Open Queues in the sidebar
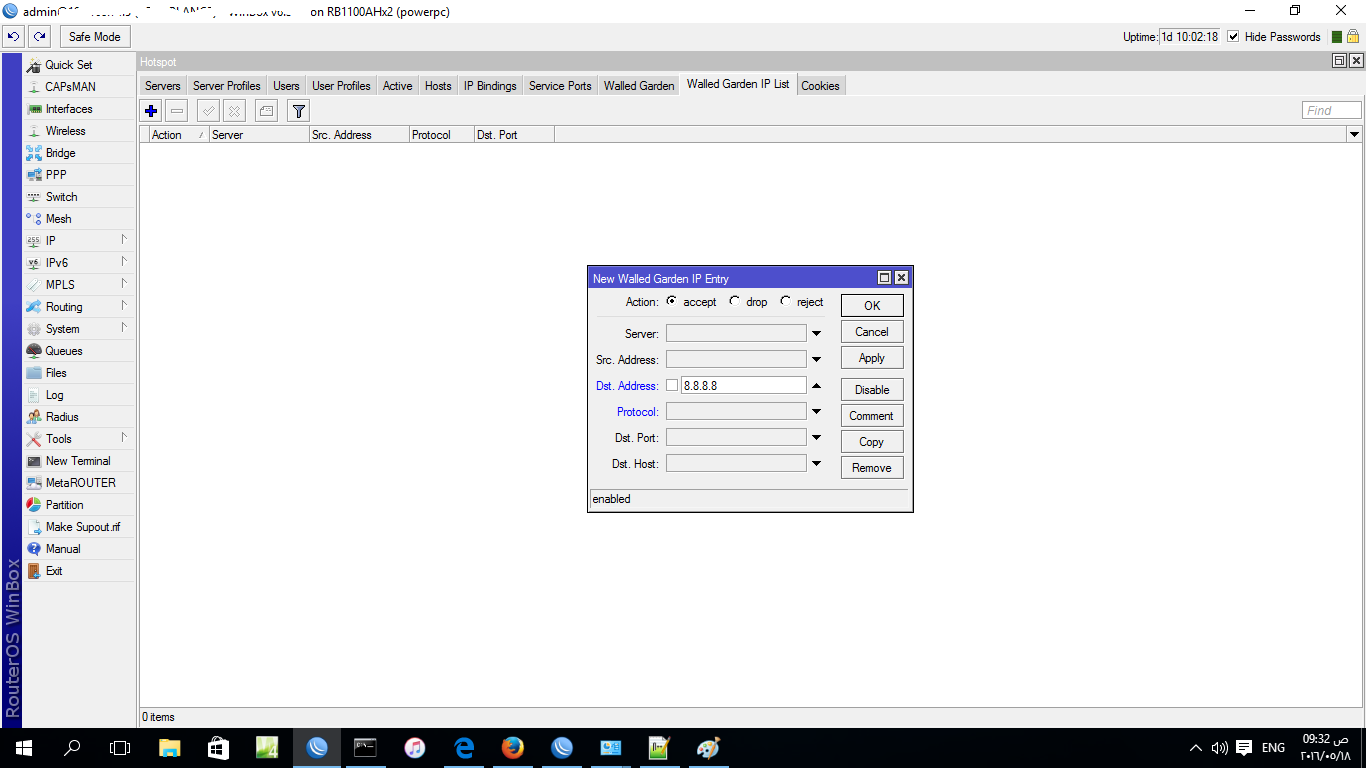Viewport: 1366px width, 768px height. 79,351
